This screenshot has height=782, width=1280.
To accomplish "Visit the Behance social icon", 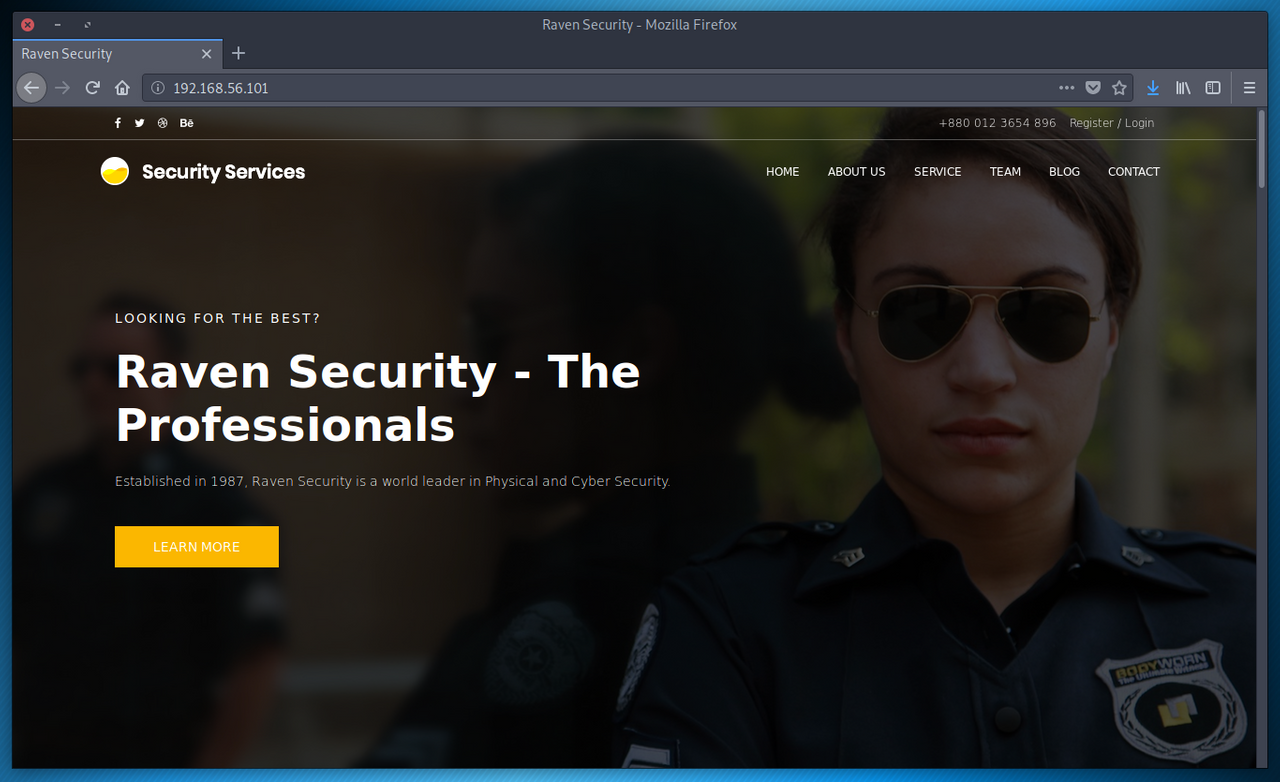I will [187, 123].
